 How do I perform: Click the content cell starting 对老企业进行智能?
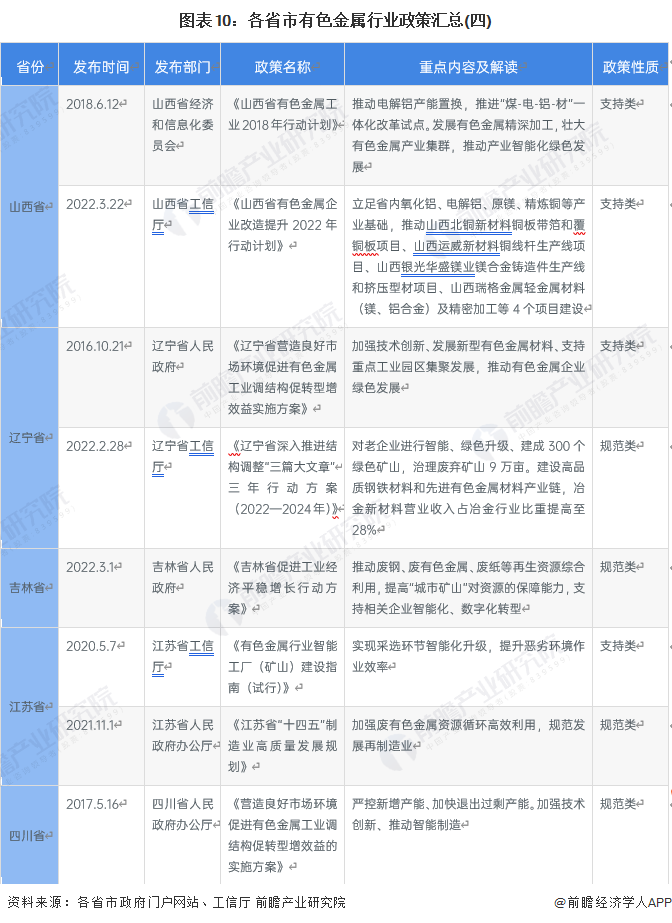point(468,487)
